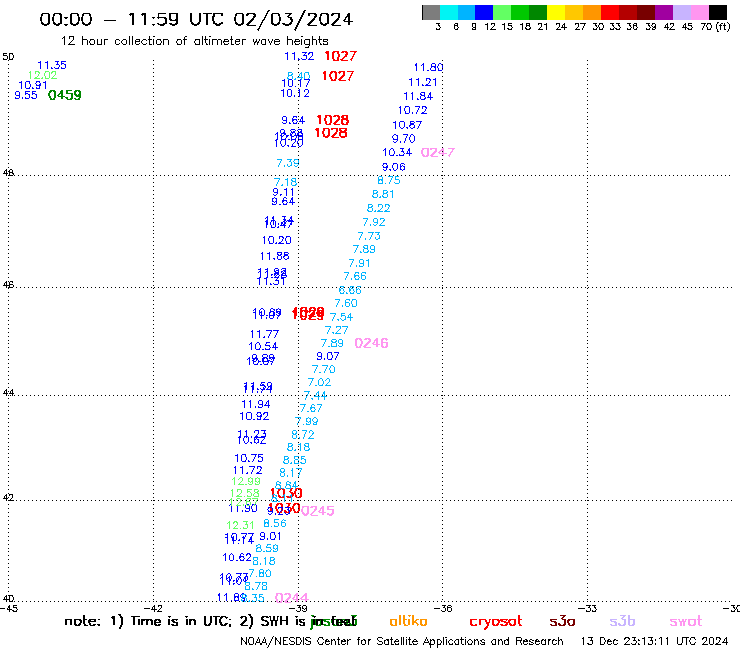
Task: Click the wave height value '8.81'
Action: point(383,194)
